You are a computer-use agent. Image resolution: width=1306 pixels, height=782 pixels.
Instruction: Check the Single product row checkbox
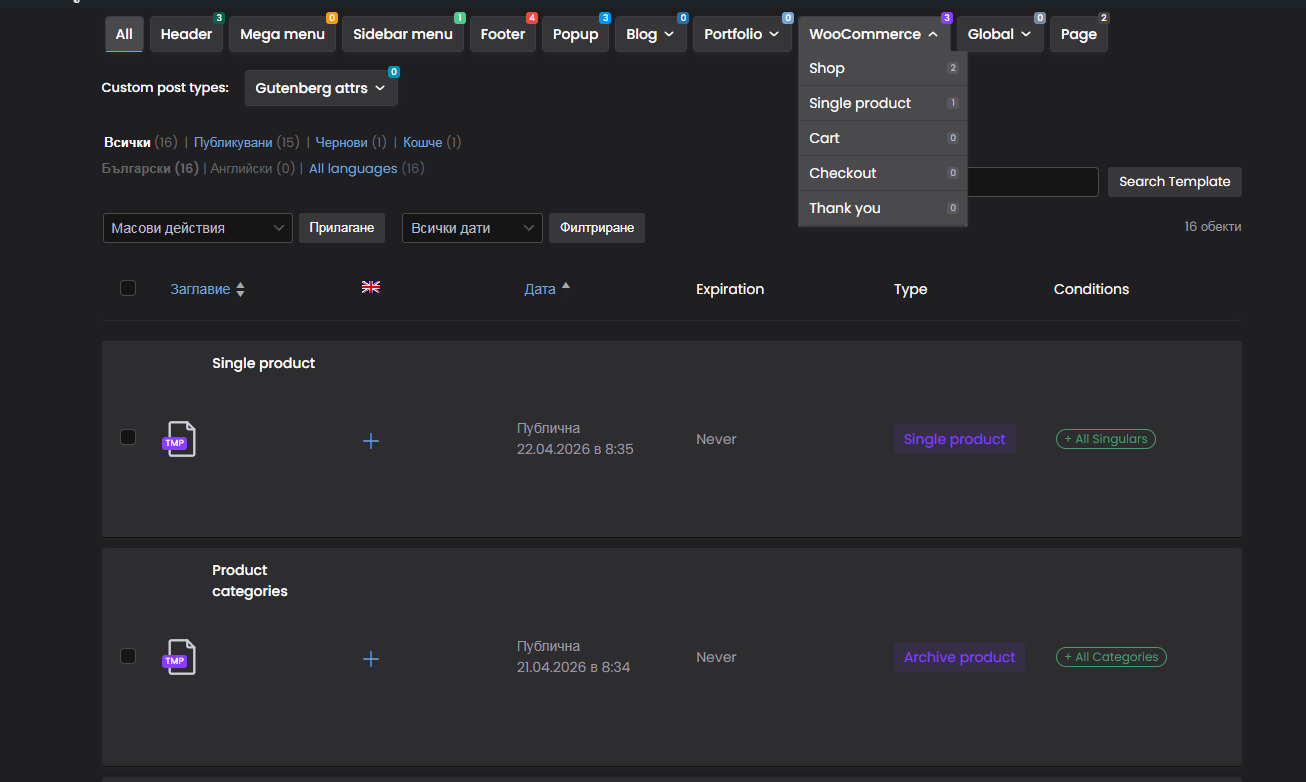(128, 437)
